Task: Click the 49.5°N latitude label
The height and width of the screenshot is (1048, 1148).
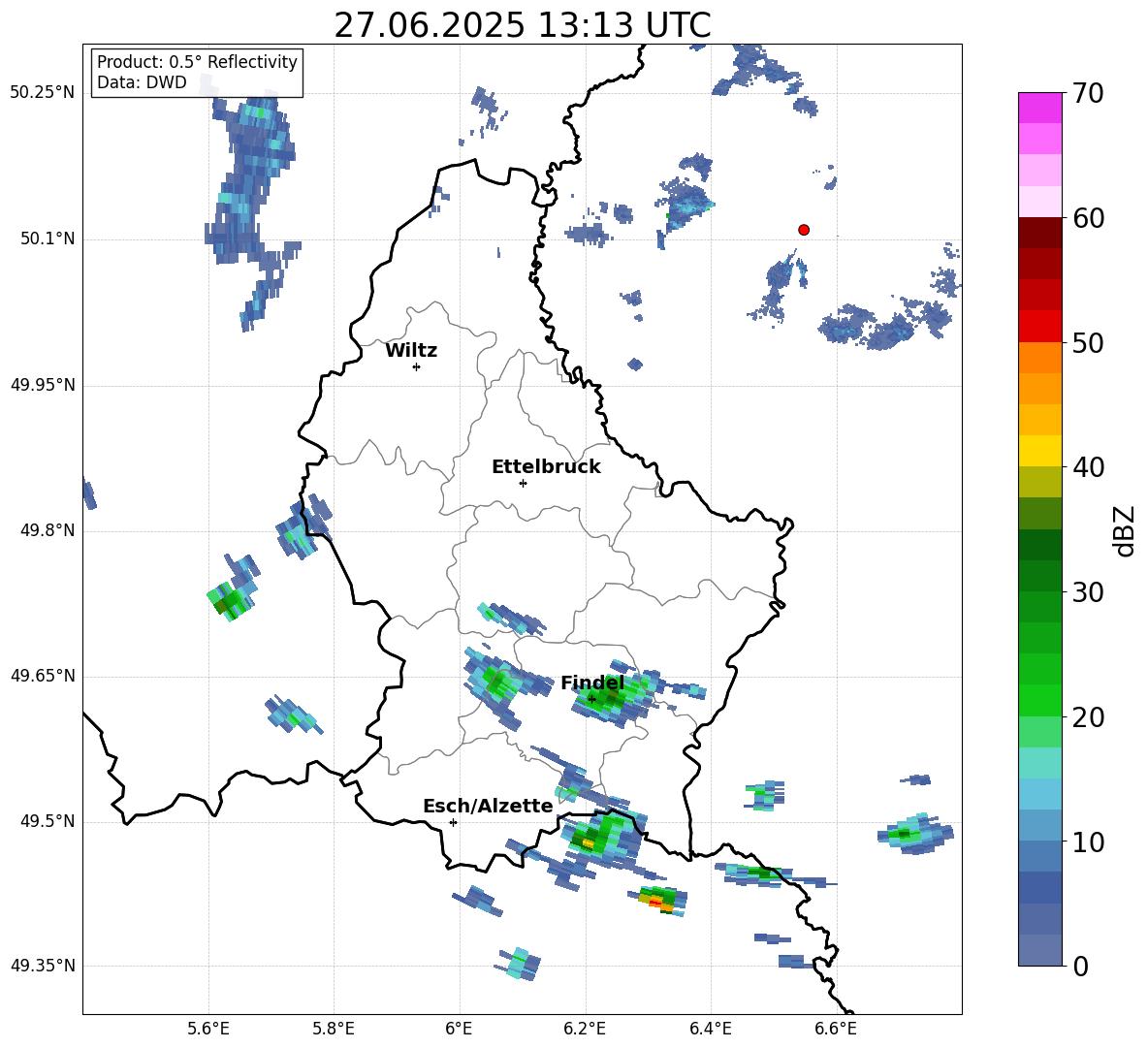Action: (48, 821)
